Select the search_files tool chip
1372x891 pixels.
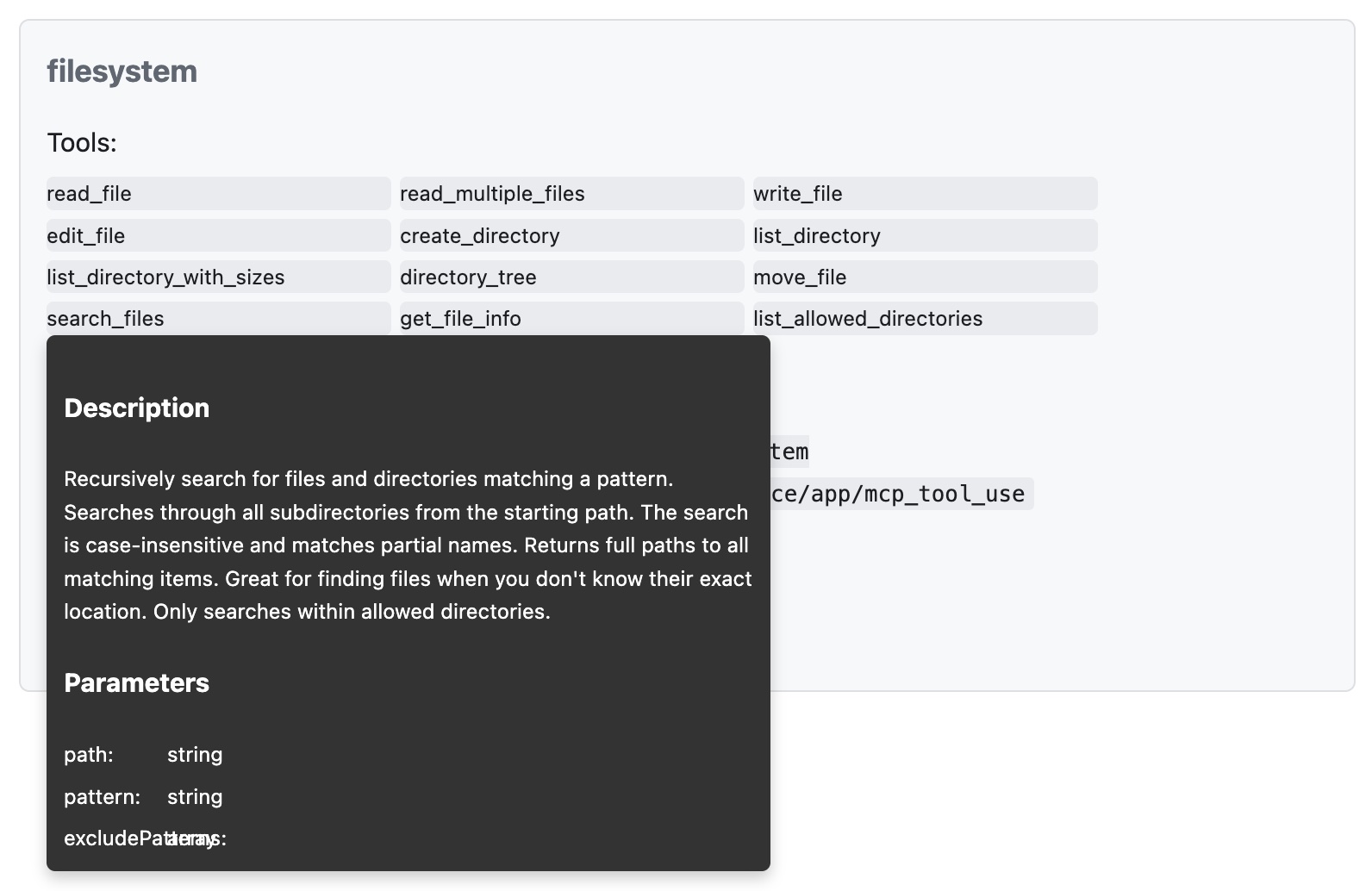(x=219, y=318)
